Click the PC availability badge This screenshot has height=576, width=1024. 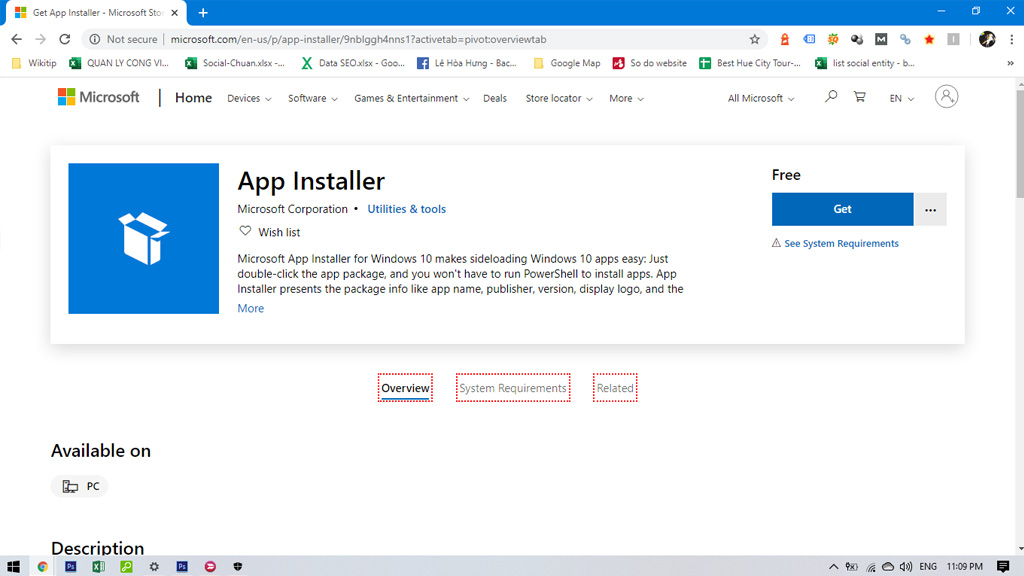click(x=80, y=486)
